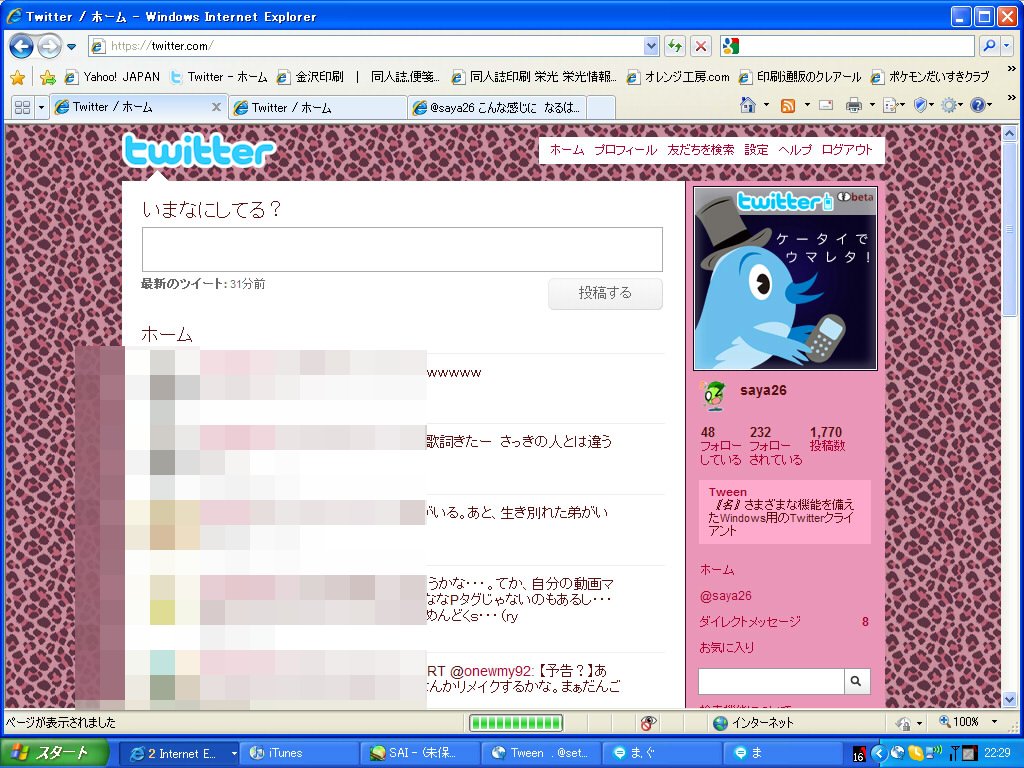Click the sidebar search text field
This screenshot has height=768, width=1024.
[771, 681]
